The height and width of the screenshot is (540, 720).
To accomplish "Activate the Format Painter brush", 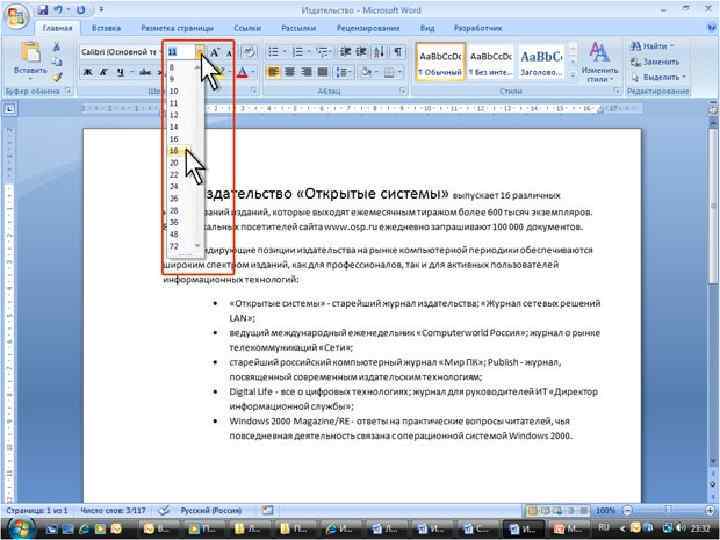I will click(56, 77).
